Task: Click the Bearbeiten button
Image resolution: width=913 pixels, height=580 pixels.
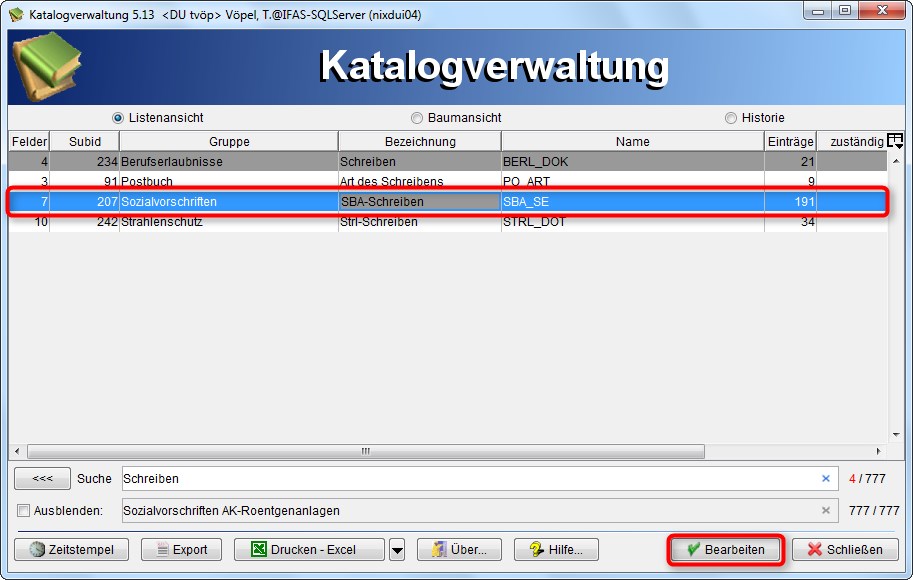Action: pyautogui.click(x=726, y=550)
